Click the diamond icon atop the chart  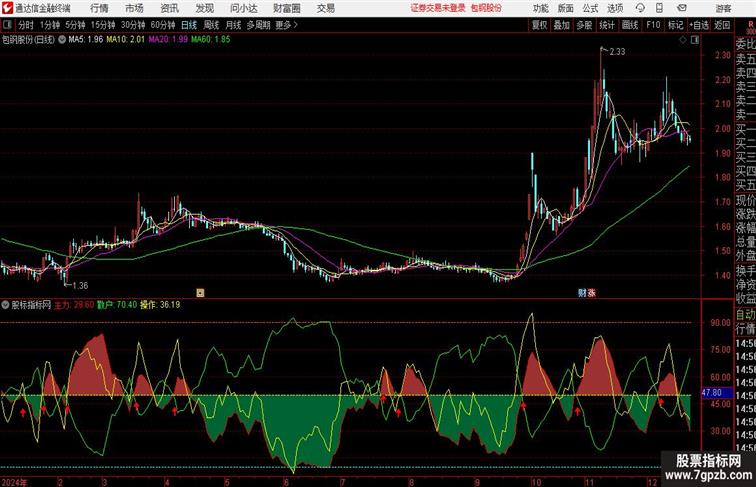(683, 40)
